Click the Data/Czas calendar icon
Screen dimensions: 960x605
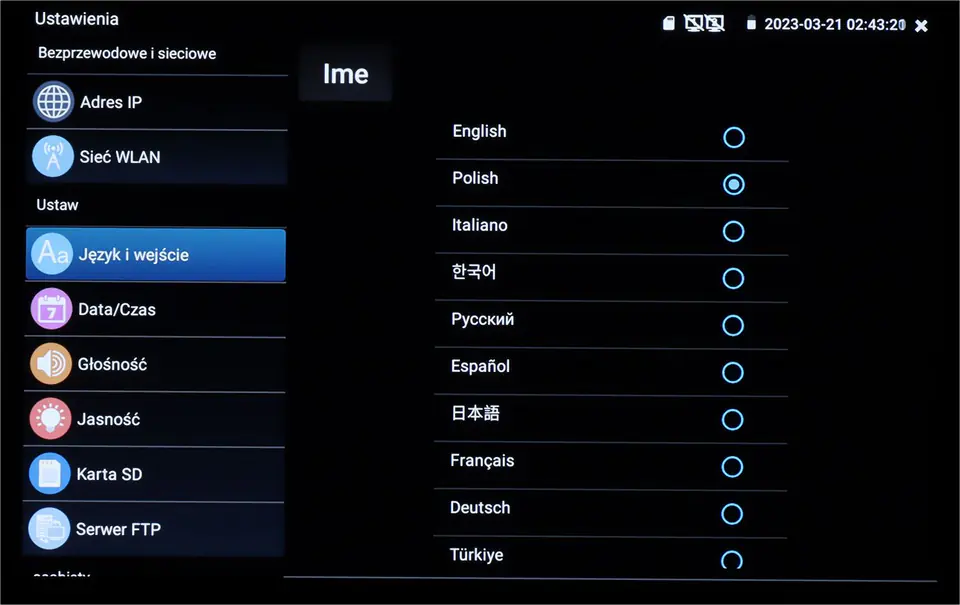51,310
